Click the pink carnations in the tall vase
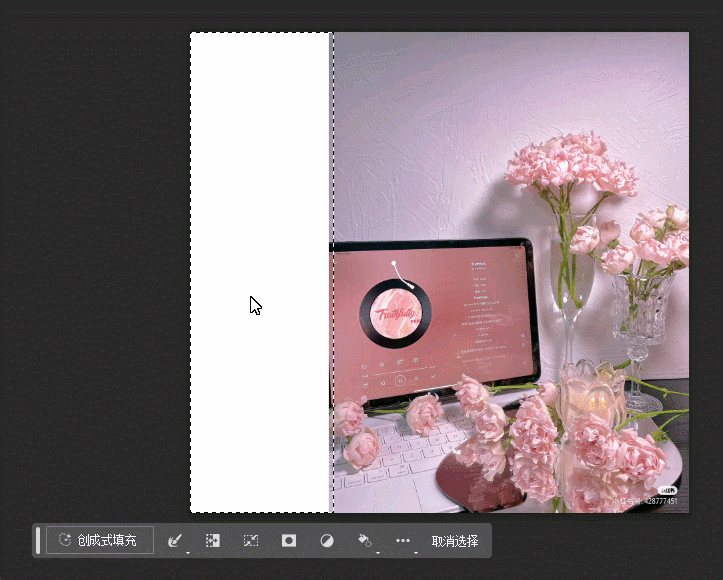Viewport: 723px width, 580px height. (570, 170)
